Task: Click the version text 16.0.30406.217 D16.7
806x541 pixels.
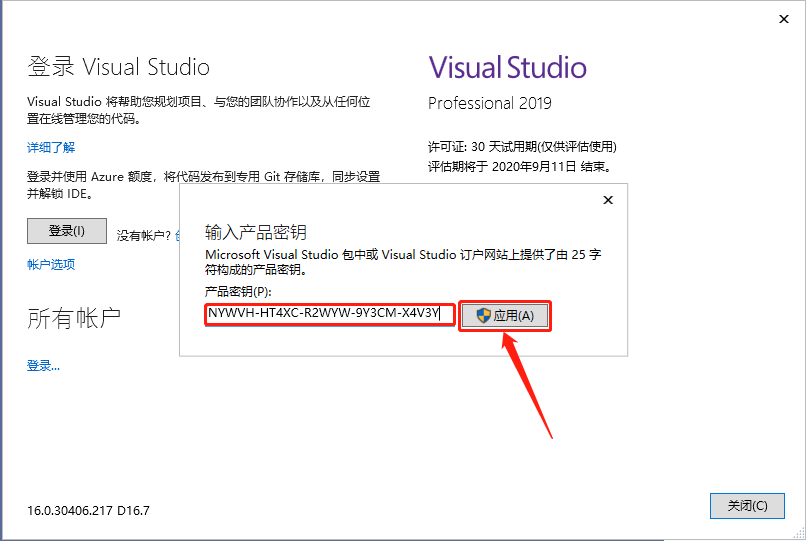Action: point(88,511)
